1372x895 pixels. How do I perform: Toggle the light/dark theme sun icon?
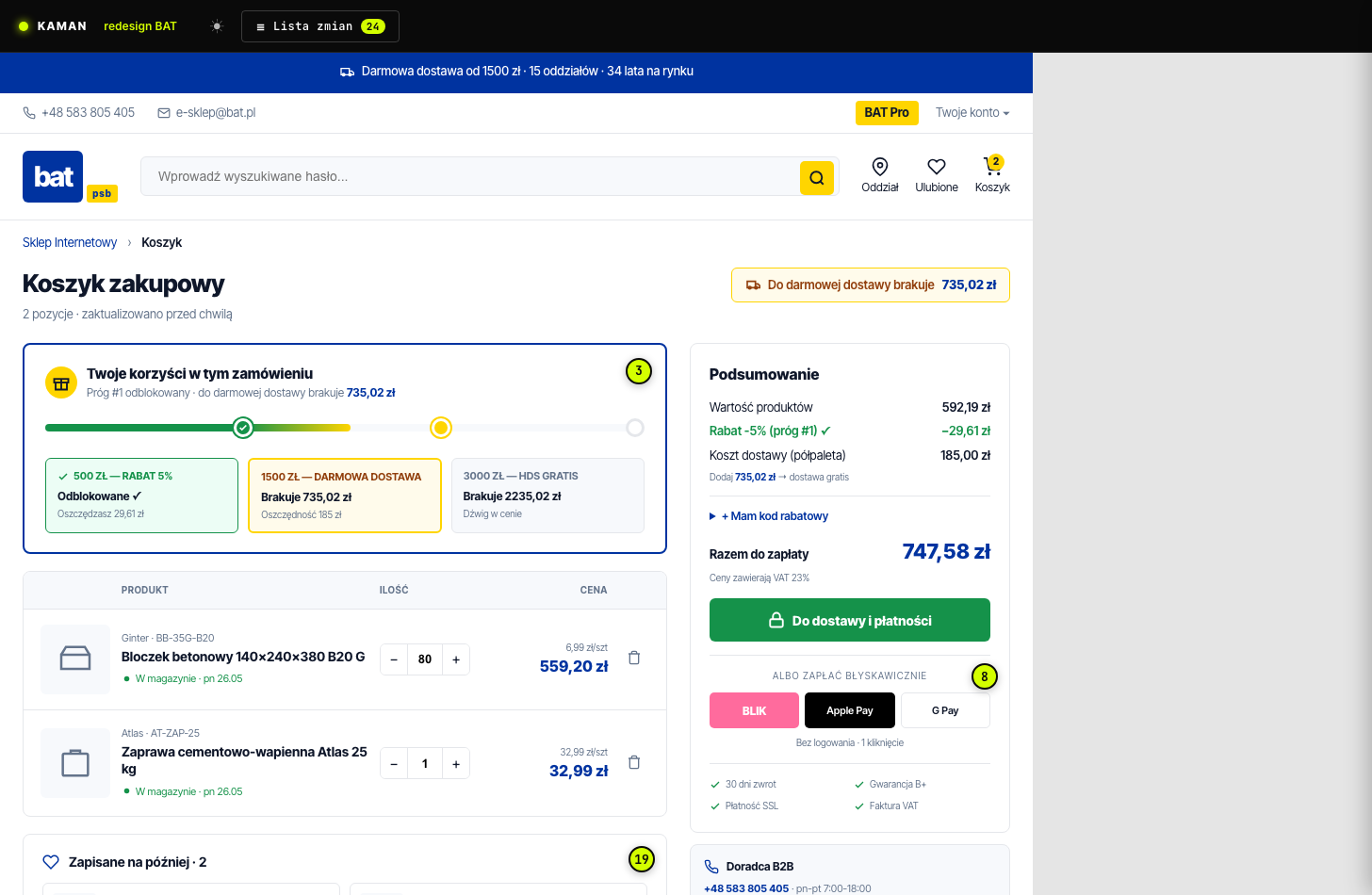click(217, 26)
